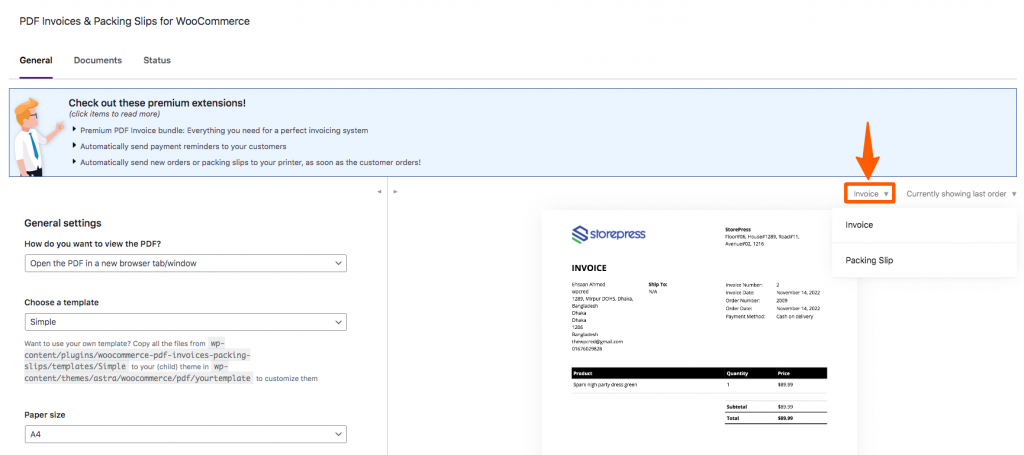Viewport: 1024px width, 455px height.
Task: Click the expand triangle beside printer item
Action: click(74, 161)
